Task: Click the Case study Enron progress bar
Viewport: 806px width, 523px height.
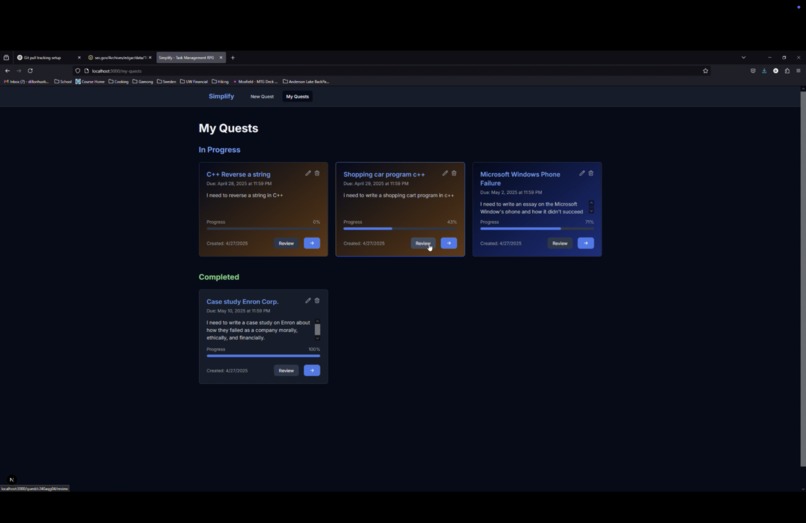Action: point(263,355)
